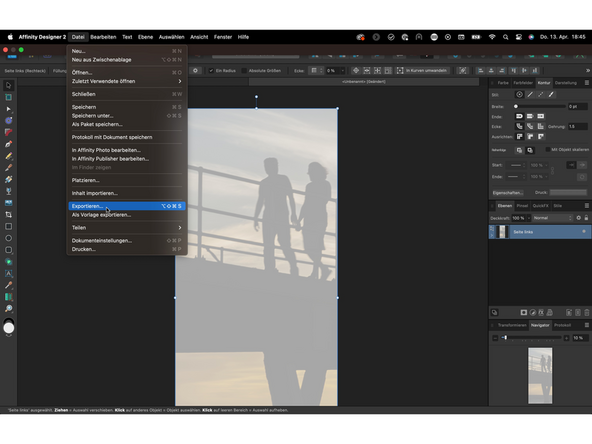The width and height of the screenshot is (592, 444).
Task: Open Dokumenteinstellungen... menu item
Action: click(x=127, y=240)
